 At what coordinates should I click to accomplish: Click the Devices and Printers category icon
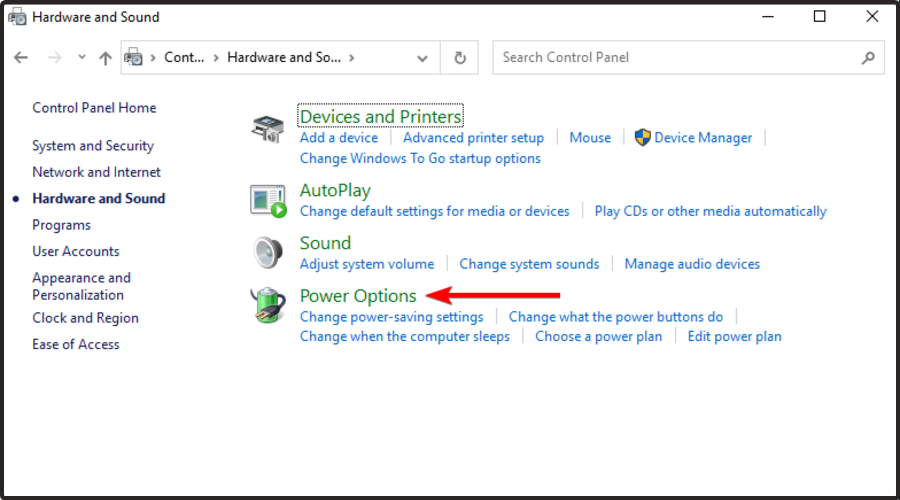[x=267, y=129]
